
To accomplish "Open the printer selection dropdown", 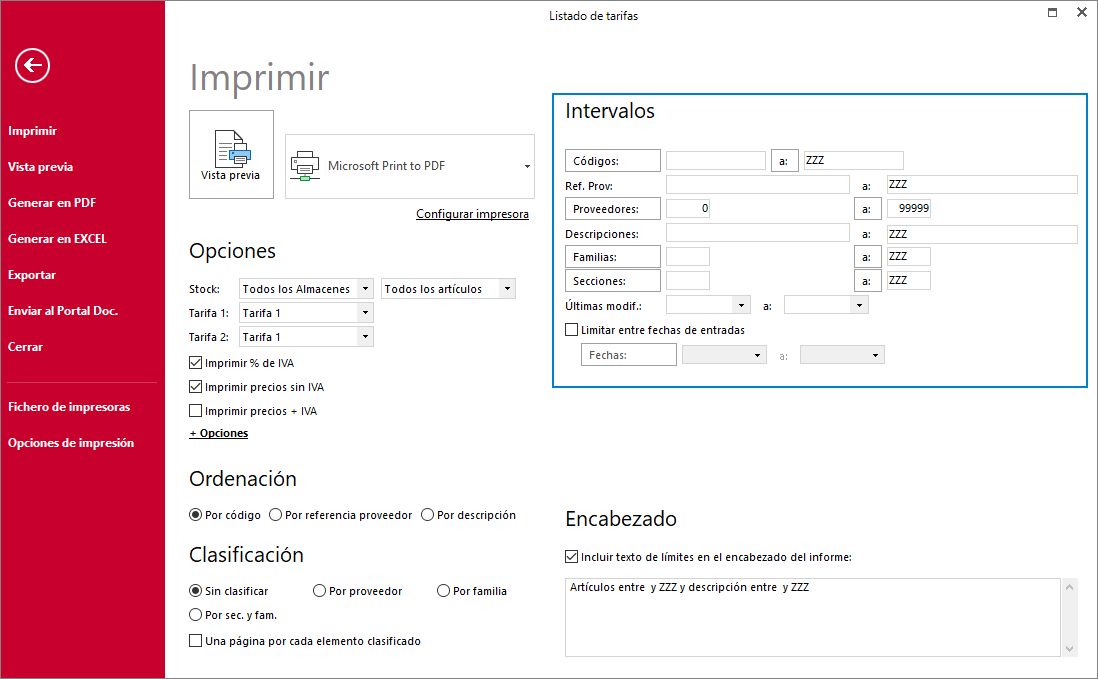I will coord(527,167).
